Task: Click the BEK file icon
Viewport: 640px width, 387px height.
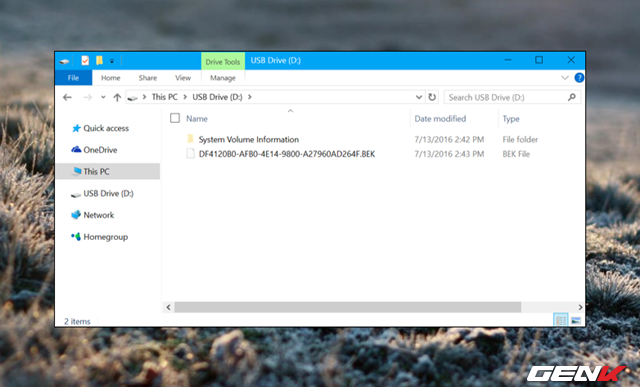Action: pos(190,153)
